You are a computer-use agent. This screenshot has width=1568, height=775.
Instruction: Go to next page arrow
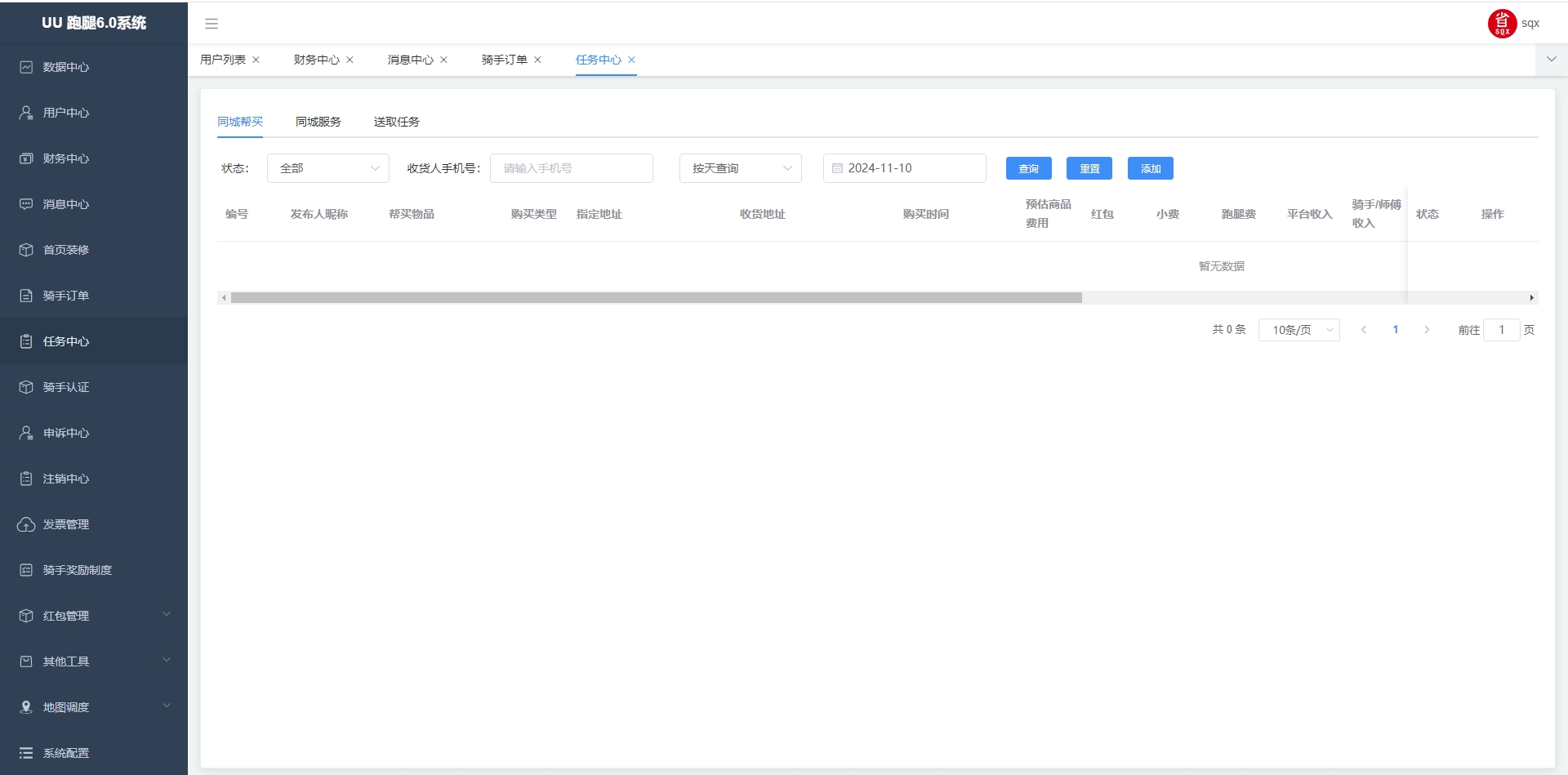click(x=1427, y=330)
